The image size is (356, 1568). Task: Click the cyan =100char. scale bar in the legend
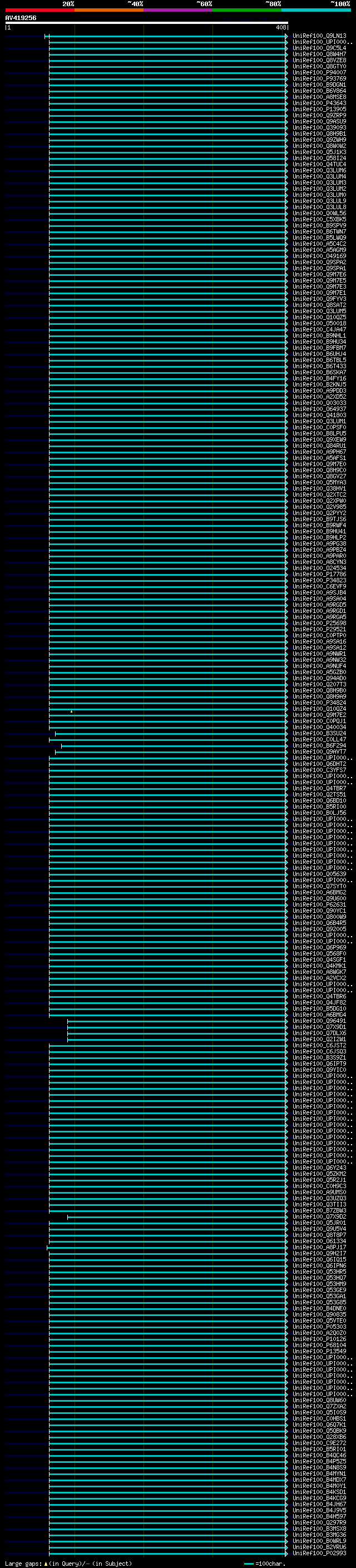pyautogui.click(x=248, y=1563)
